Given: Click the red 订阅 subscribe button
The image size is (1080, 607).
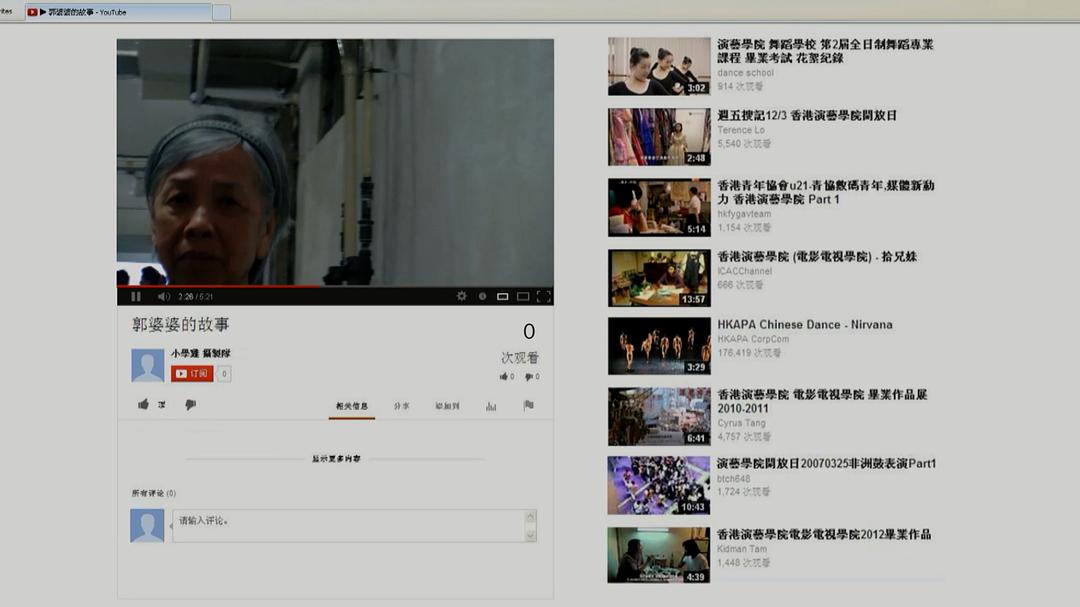Looking at the screenshot, I should pos(192,373).
